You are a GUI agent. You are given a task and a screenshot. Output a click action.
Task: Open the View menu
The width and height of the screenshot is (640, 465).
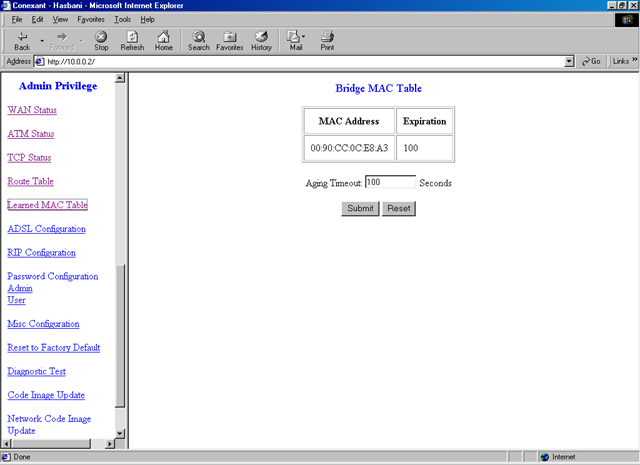(x=60, y=19)
